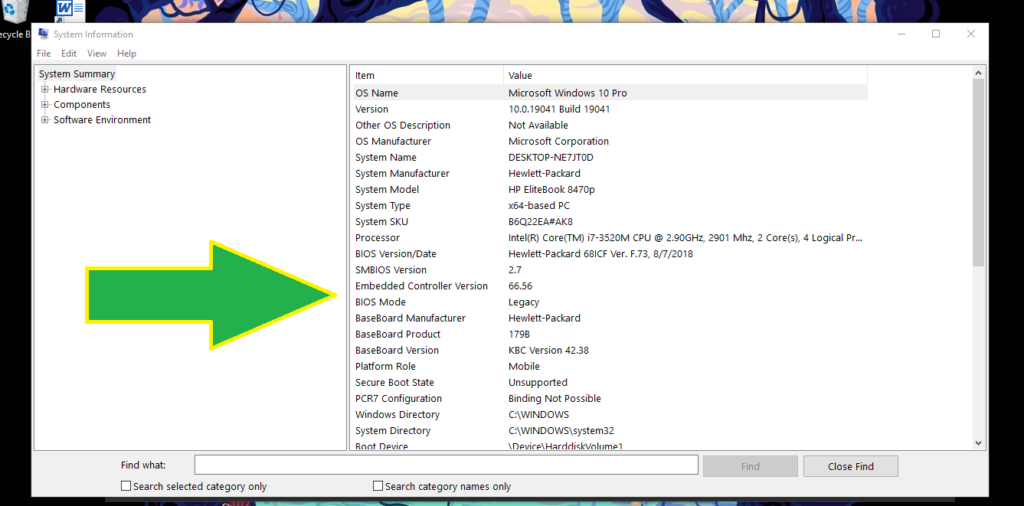This screenshot has height=506, width=1024.
Task: Select Hardware Resources tree item
Action: point(100,89)
